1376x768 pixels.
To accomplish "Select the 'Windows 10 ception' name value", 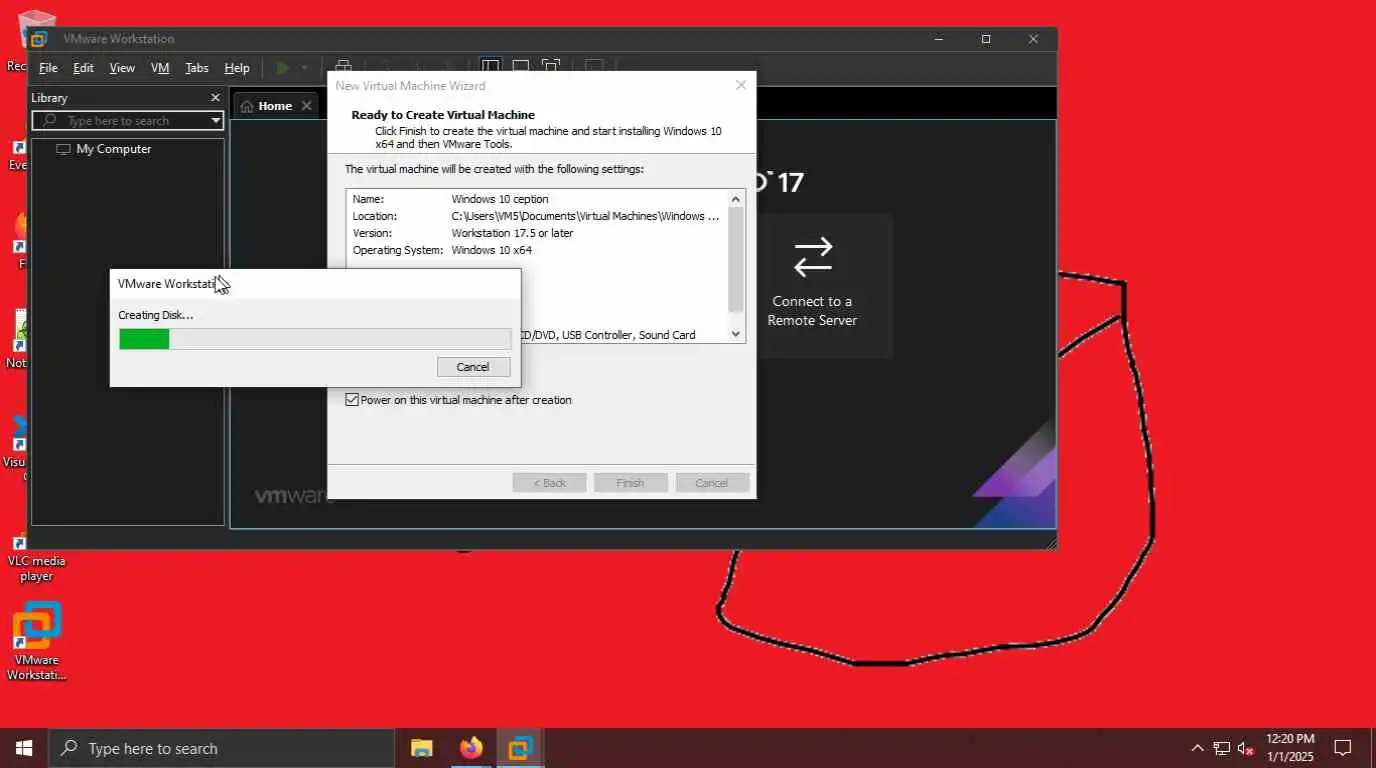I will click(x=500, y=199).
